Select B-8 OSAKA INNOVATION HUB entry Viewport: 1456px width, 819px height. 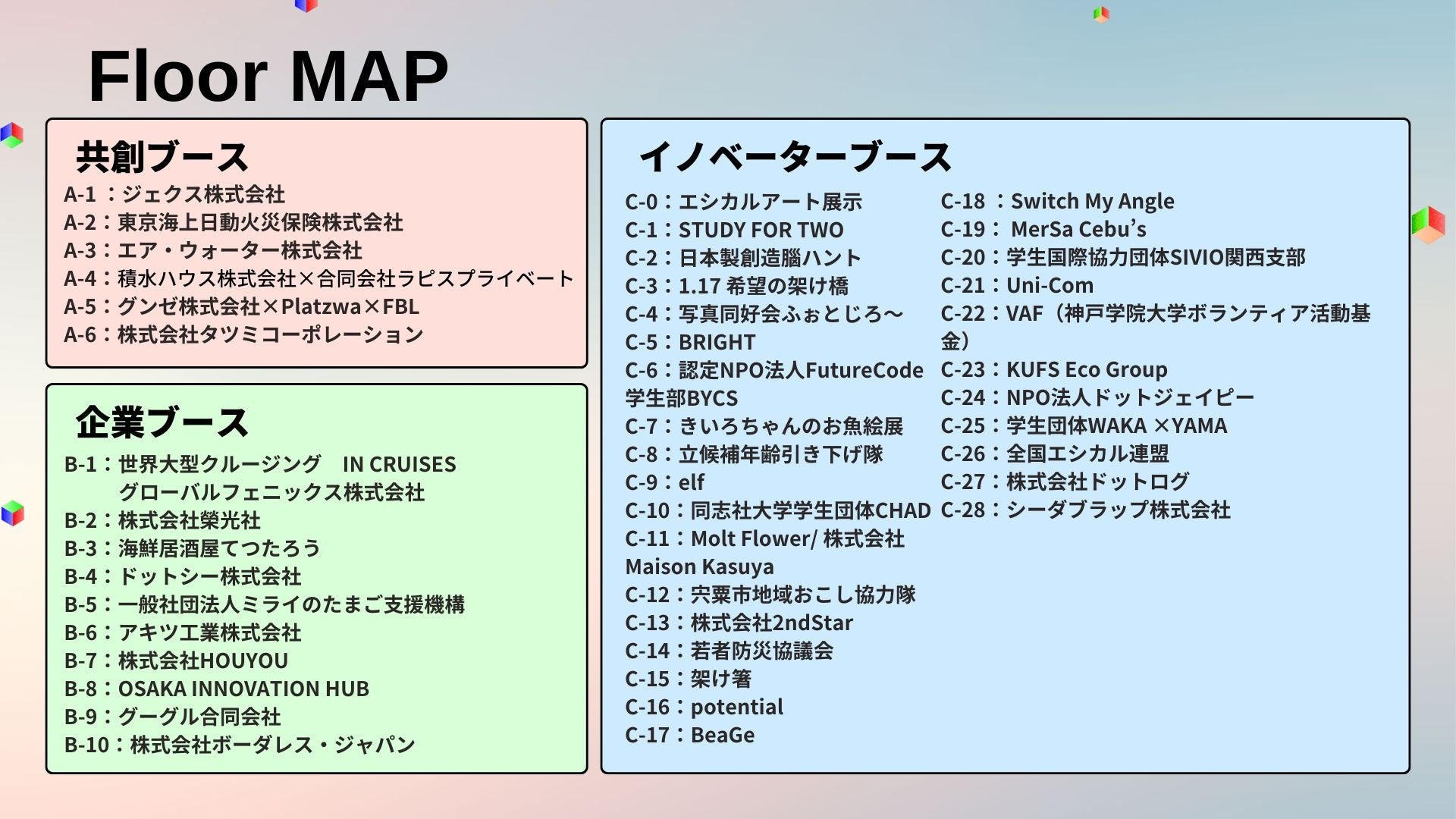pyautogui.click(x=217, y=689)
